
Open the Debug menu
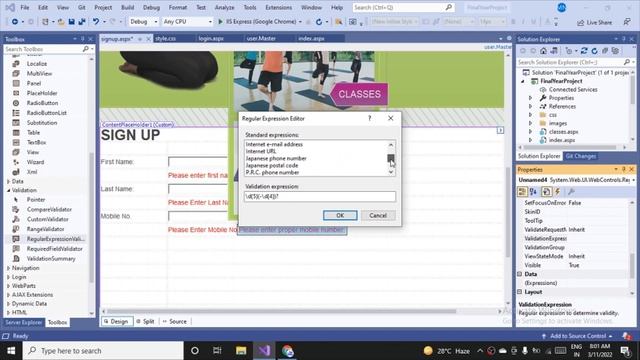[151, 7]
